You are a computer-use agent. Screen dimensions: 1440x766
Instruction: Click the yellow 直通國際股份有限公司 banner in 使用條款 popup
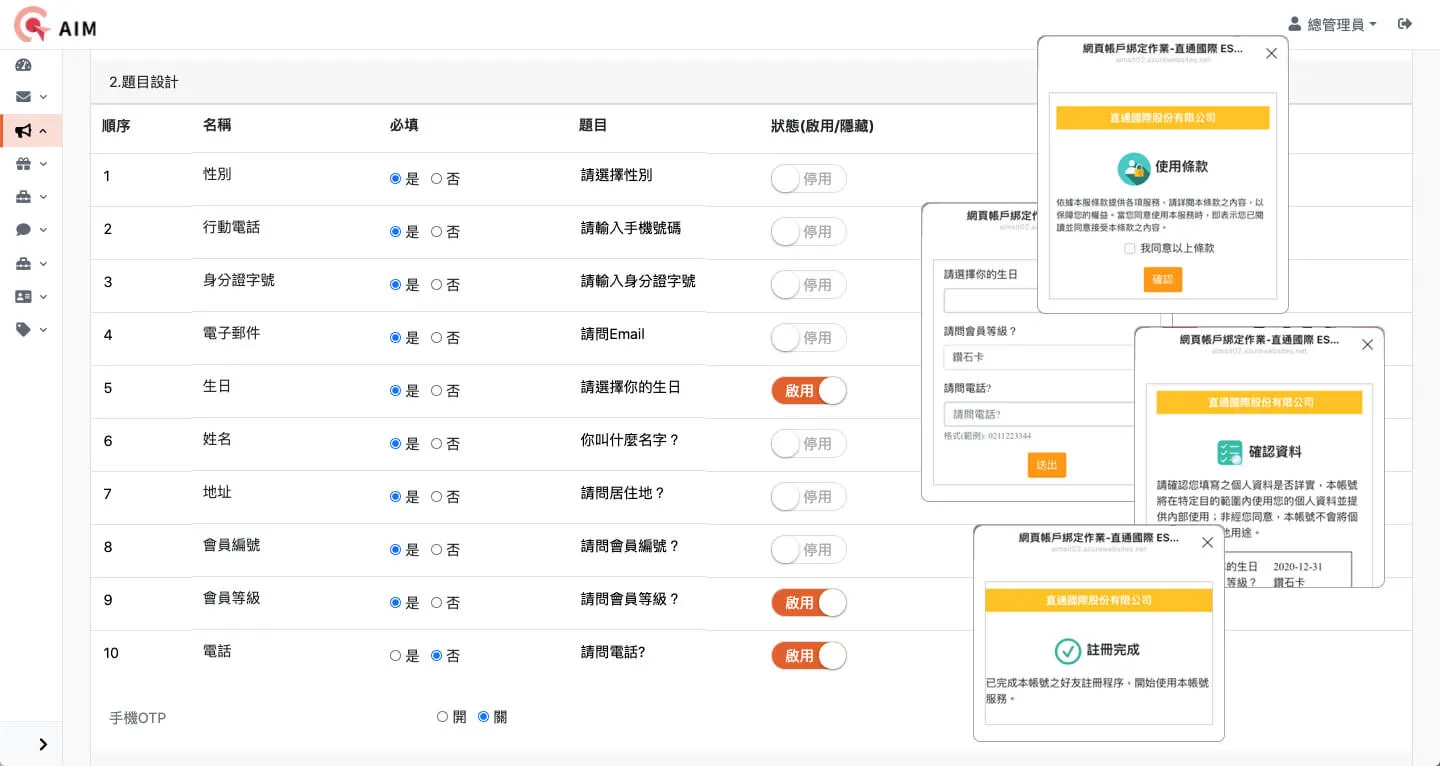[x=1163, y=118]
